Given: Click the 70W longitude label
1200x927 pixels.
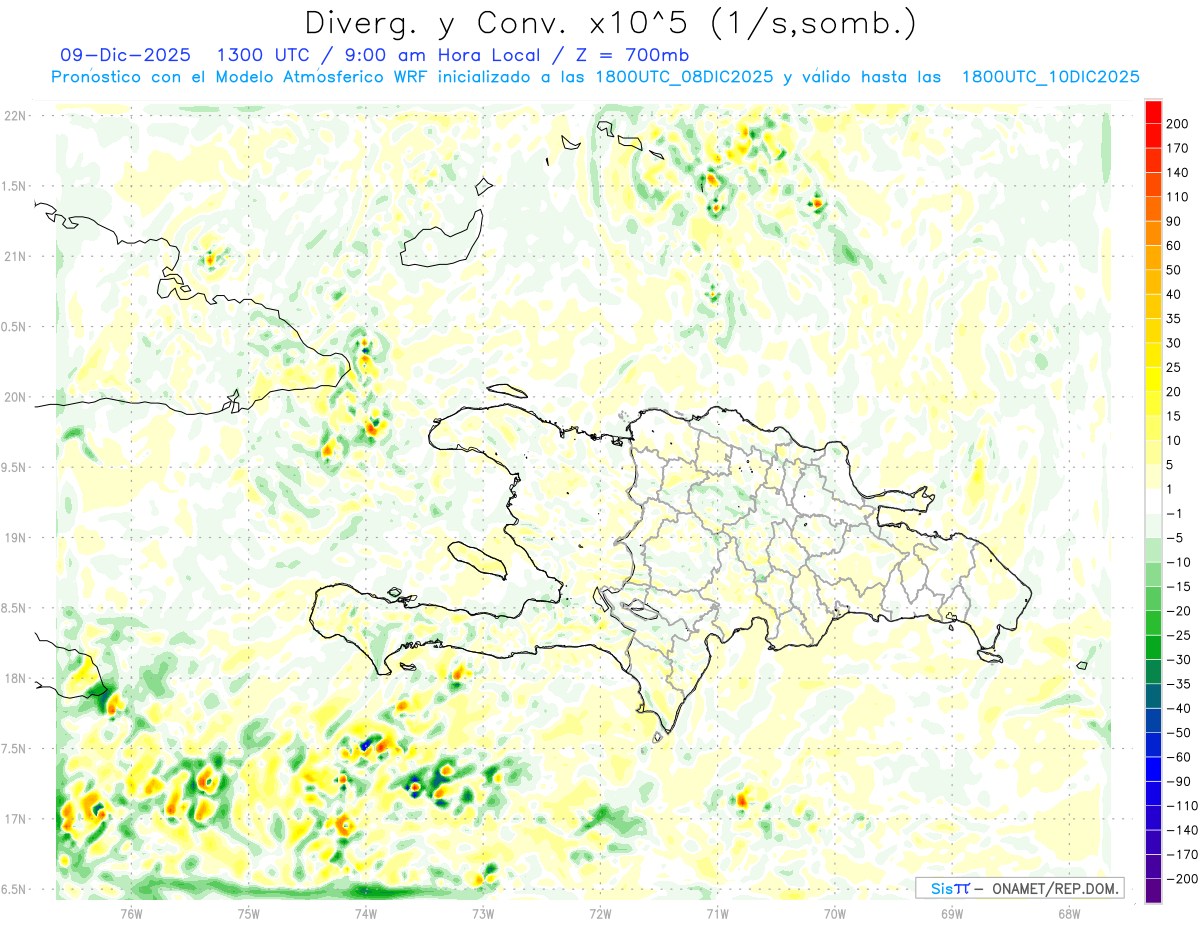Looking at the screenshot, I should (835, 913).
